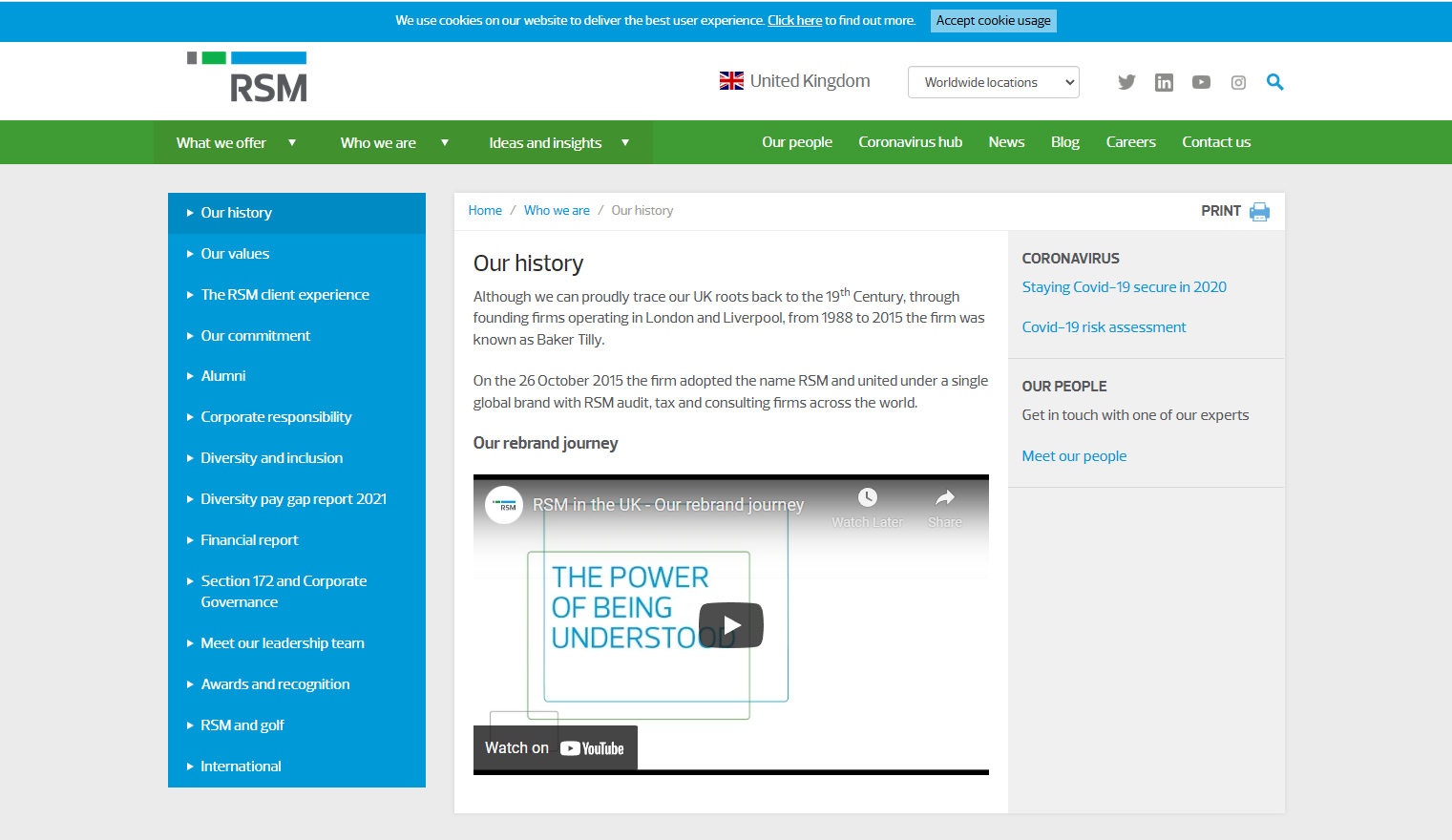Select Diversity and inclusion in sidebar

click(x=271, y=458)
